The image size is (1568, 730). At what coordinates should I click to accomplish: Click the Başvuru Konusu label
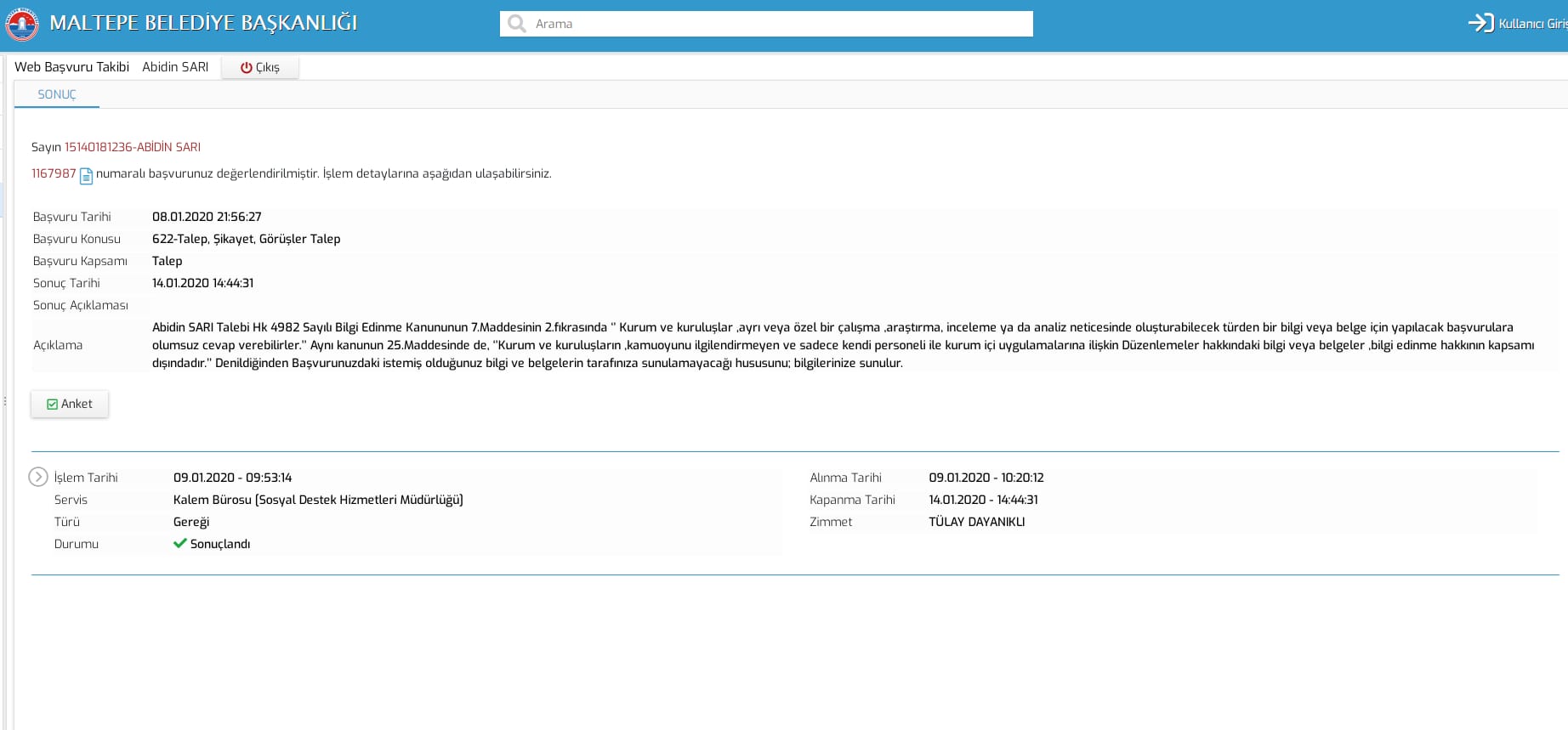coord(77,239)
